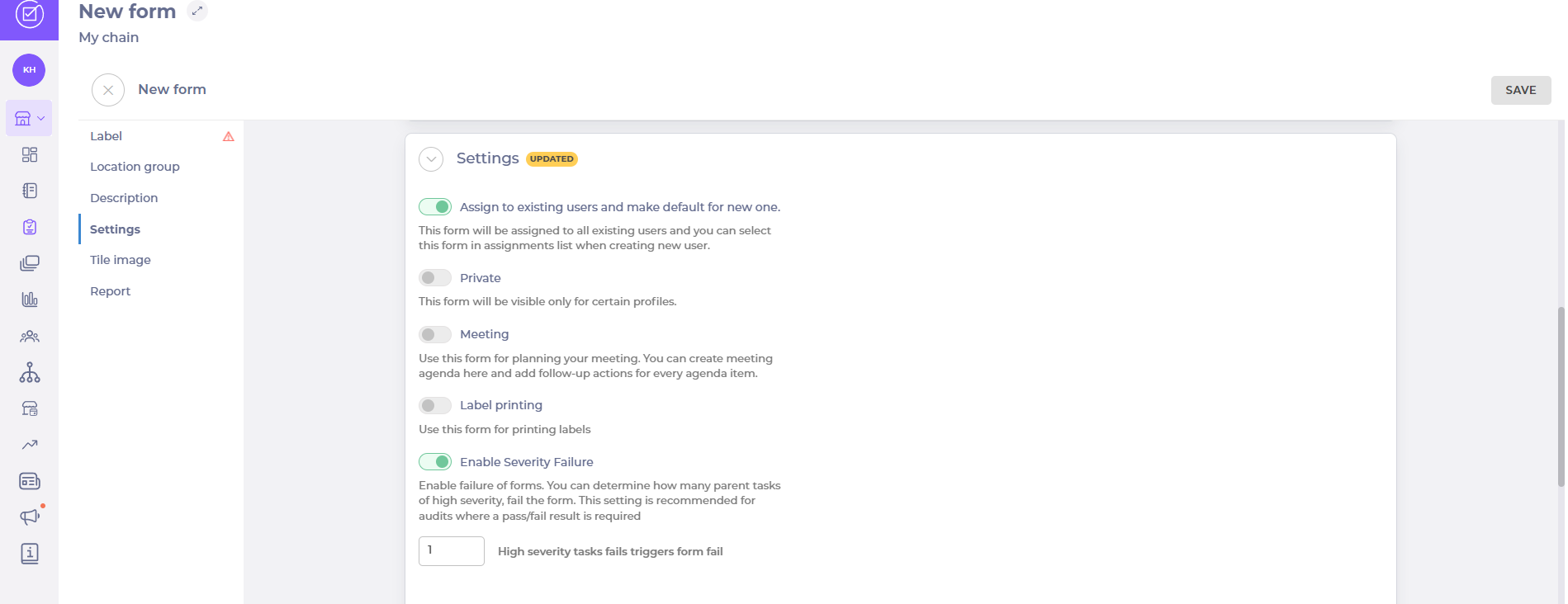Open the store settings icon in sidebar
Image resolution: width=1568 pixels, height=604 pixels.
[30, 408]
